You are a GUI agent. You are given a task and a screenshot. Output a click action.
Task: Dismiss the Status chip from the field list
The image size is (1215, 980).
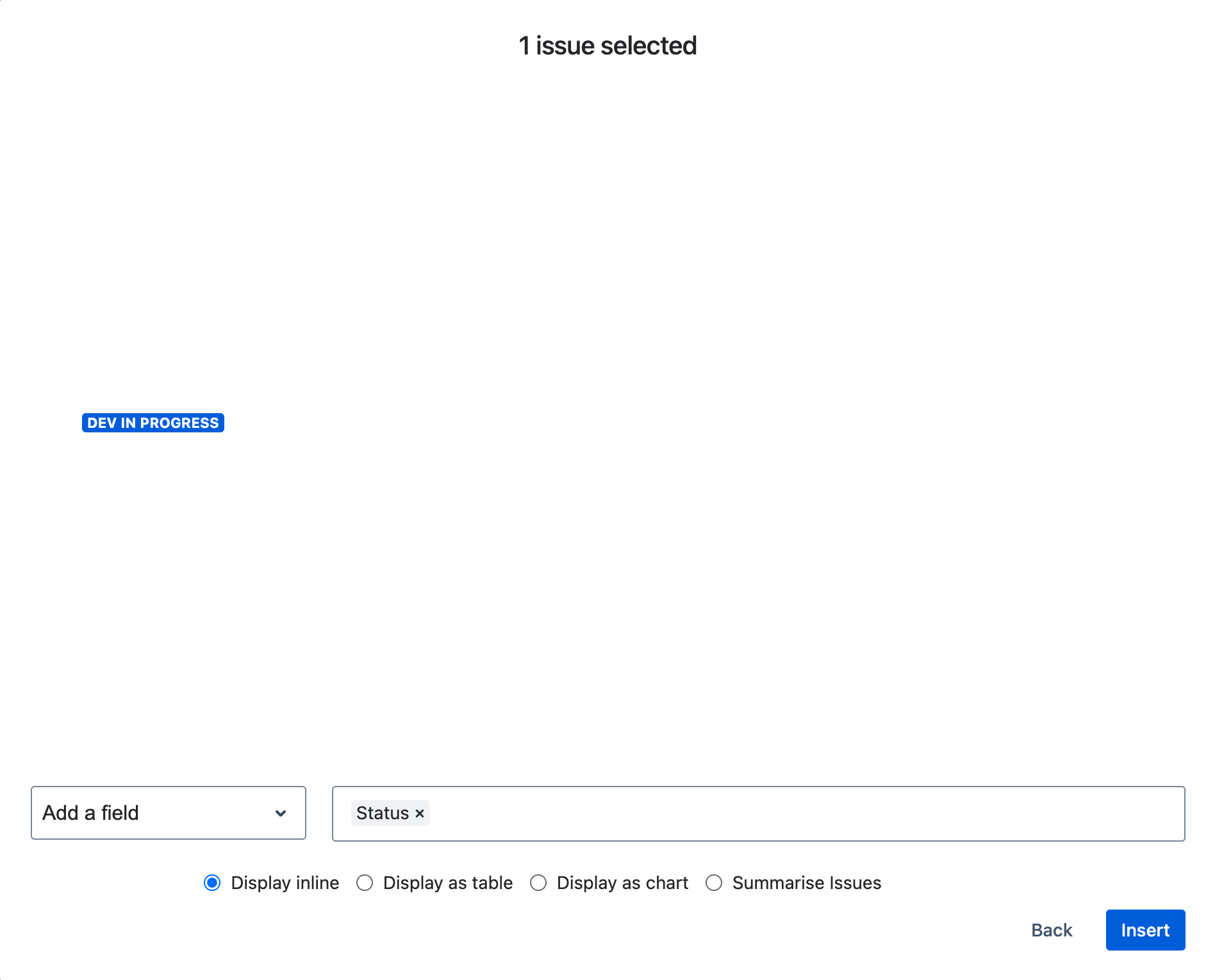click(x=420, y=813)
